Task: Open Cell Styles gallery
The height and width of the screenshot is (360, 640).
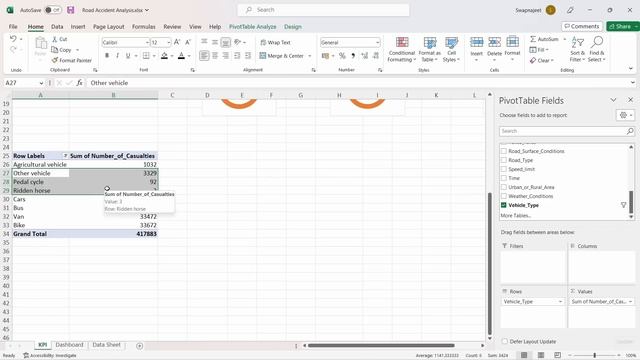Action: pos(451,49)
